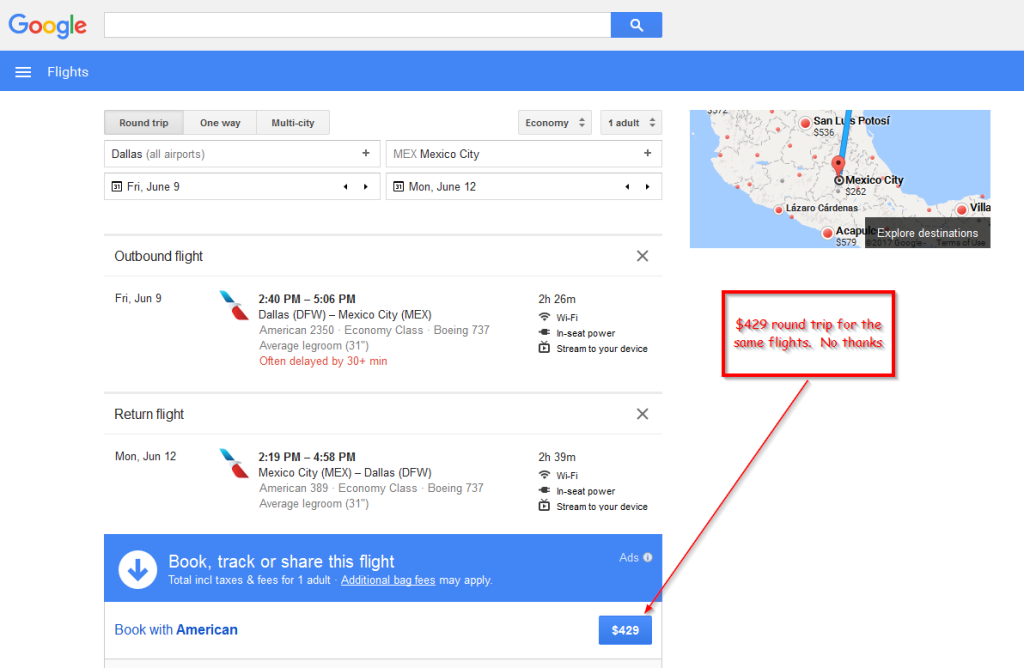
Task: Click the stream-to-device icon on outbound flight
Action: [x=544, y=348]
